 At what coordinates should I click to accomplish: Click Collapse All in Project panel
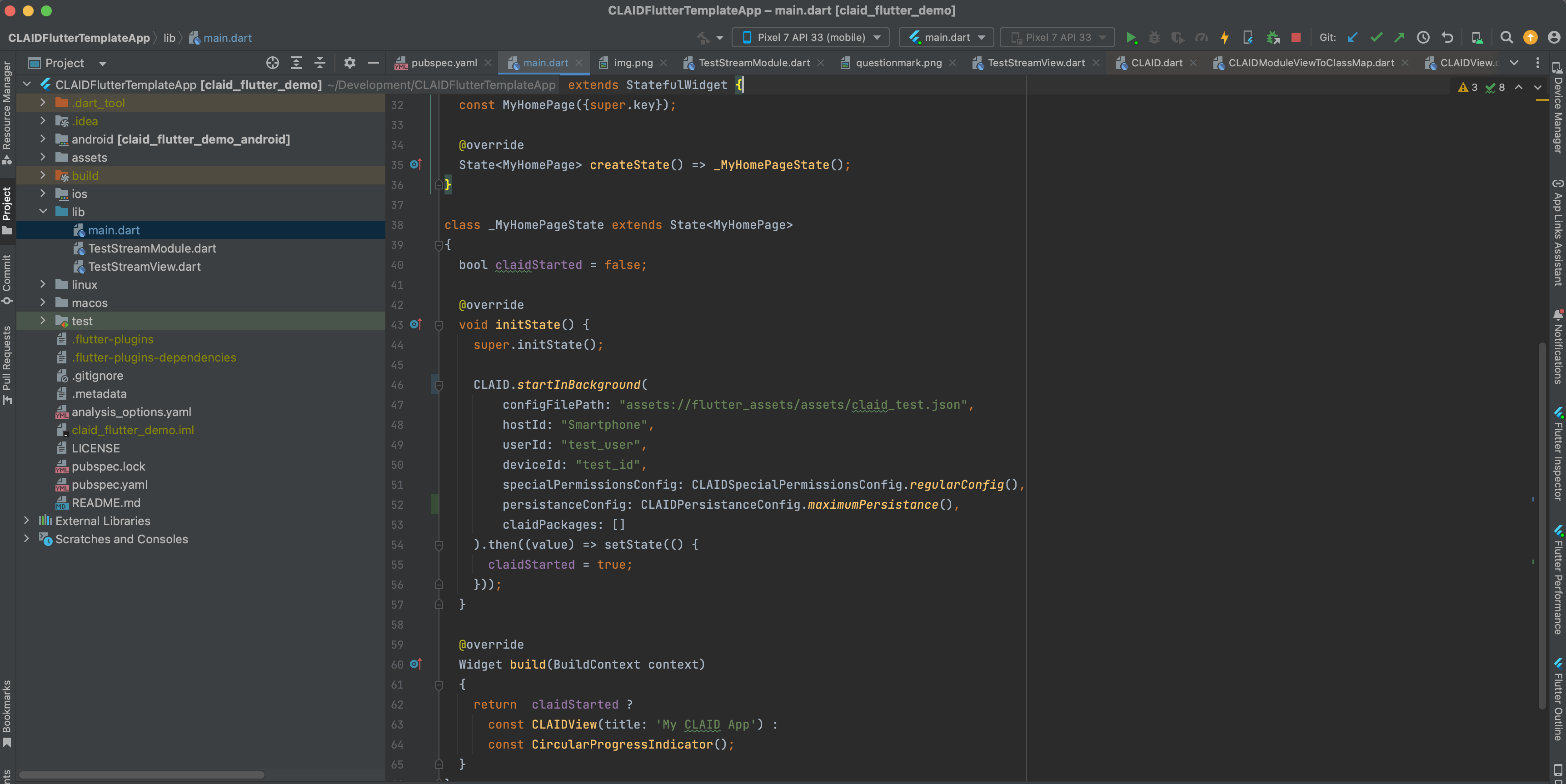(x=320, y=63)
